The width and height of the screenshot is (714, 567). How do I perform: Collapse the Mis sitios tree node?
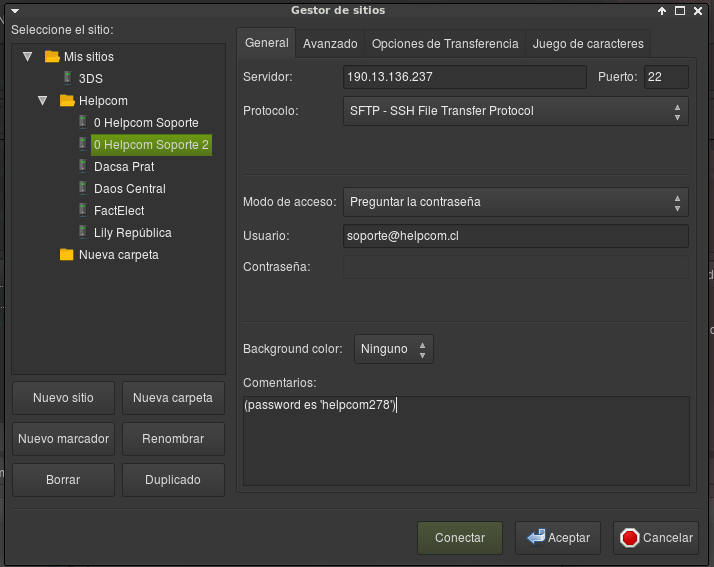[x=27, y=56]
